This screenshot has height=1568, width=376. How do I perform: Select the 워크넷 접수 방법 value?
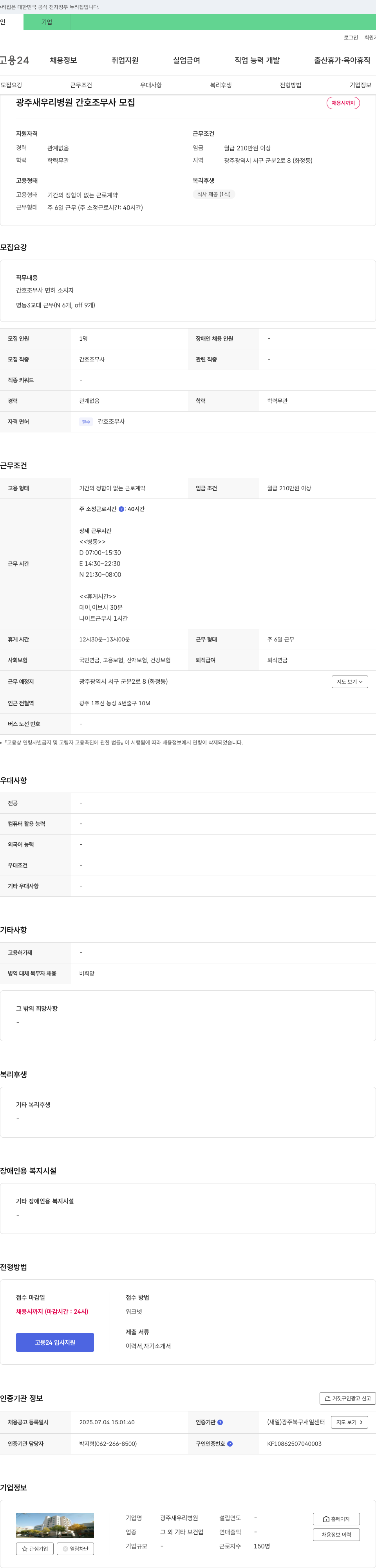(x=134, y=1311)
